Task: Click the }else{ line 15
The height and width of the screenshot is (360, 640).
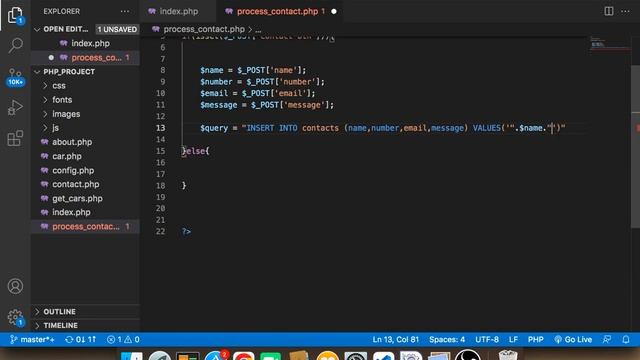Action: tap(196, 151)
